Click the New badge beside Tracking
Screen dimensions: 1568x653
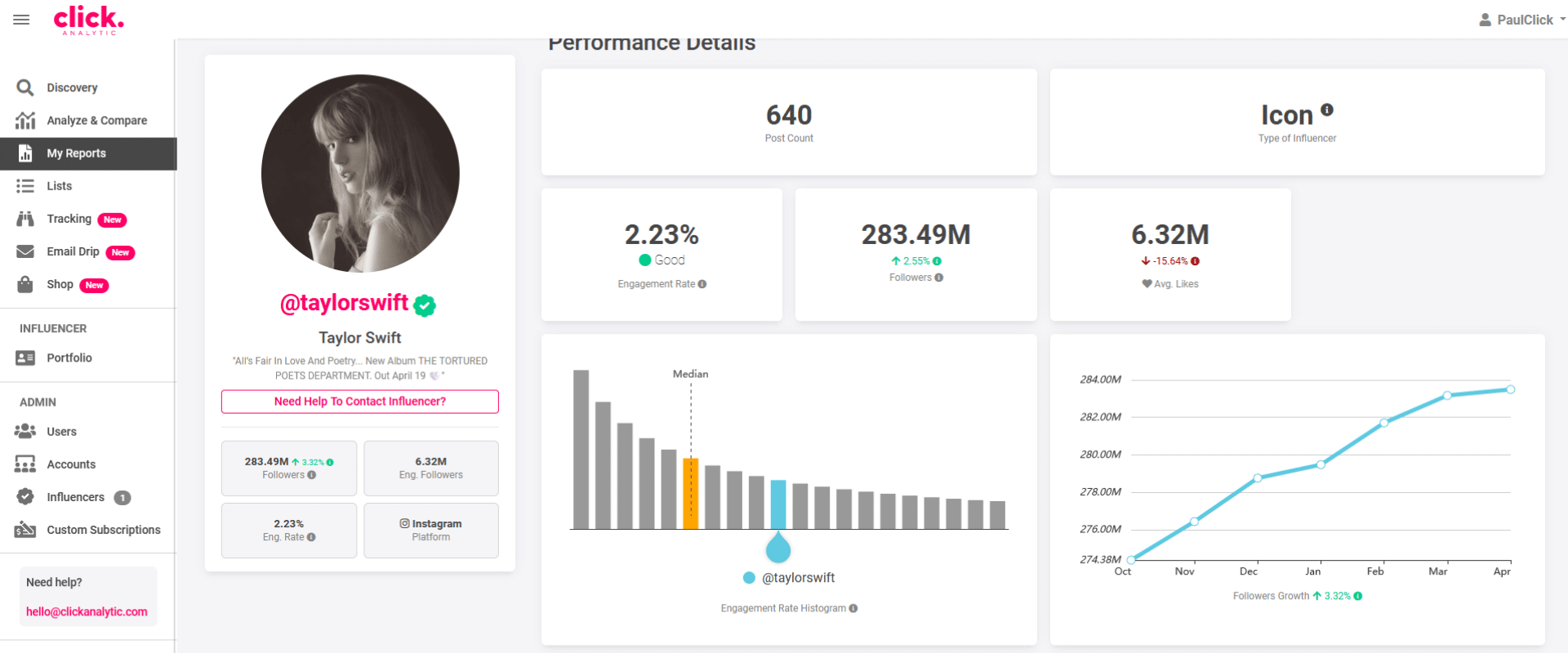click(113, 220)
